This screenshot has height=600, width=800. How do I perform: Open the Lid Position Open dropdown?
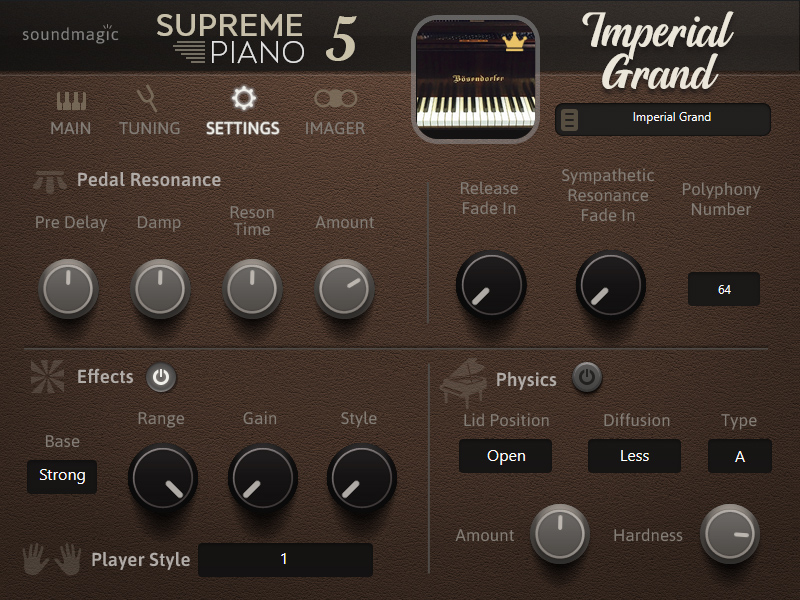click(x=506, y=456)
